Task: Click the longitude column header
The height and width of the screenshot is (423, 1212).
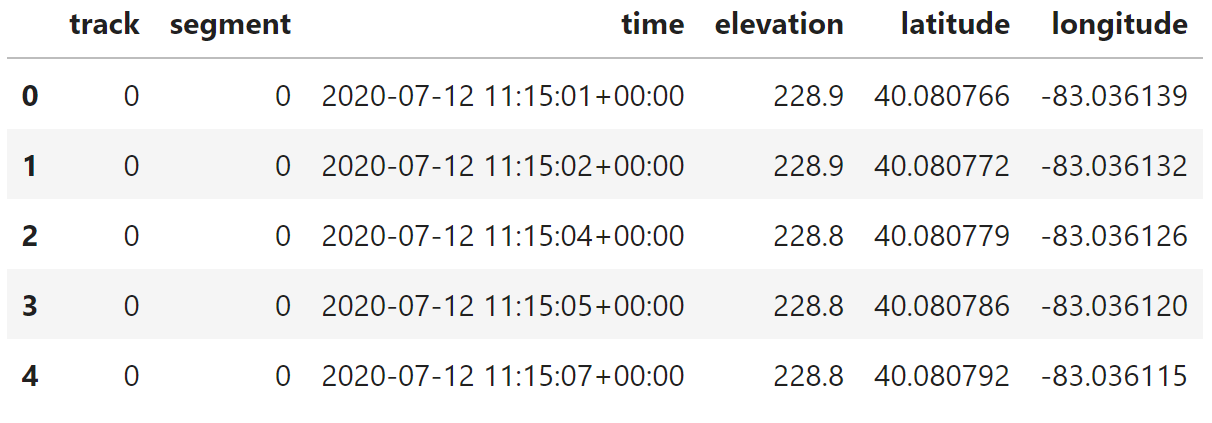Action: [x=1120, y=25]
